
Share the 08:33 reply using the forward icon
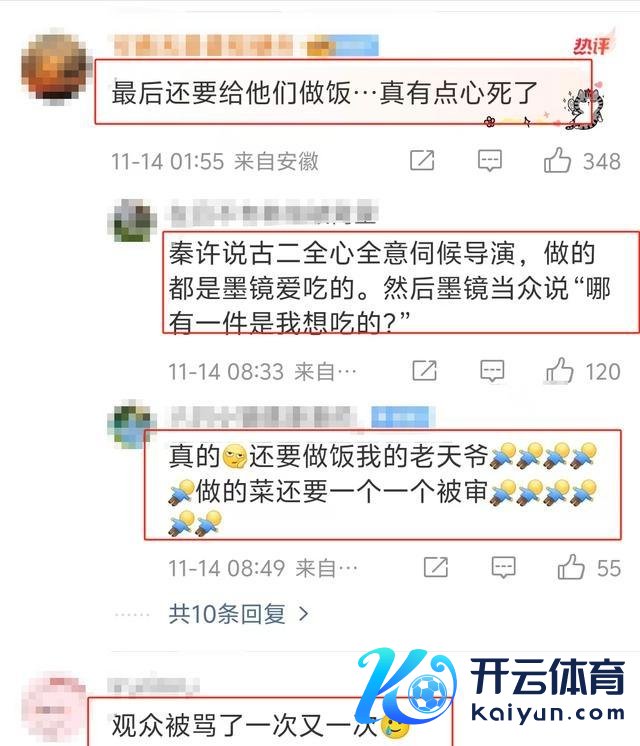tap(424, 371)
